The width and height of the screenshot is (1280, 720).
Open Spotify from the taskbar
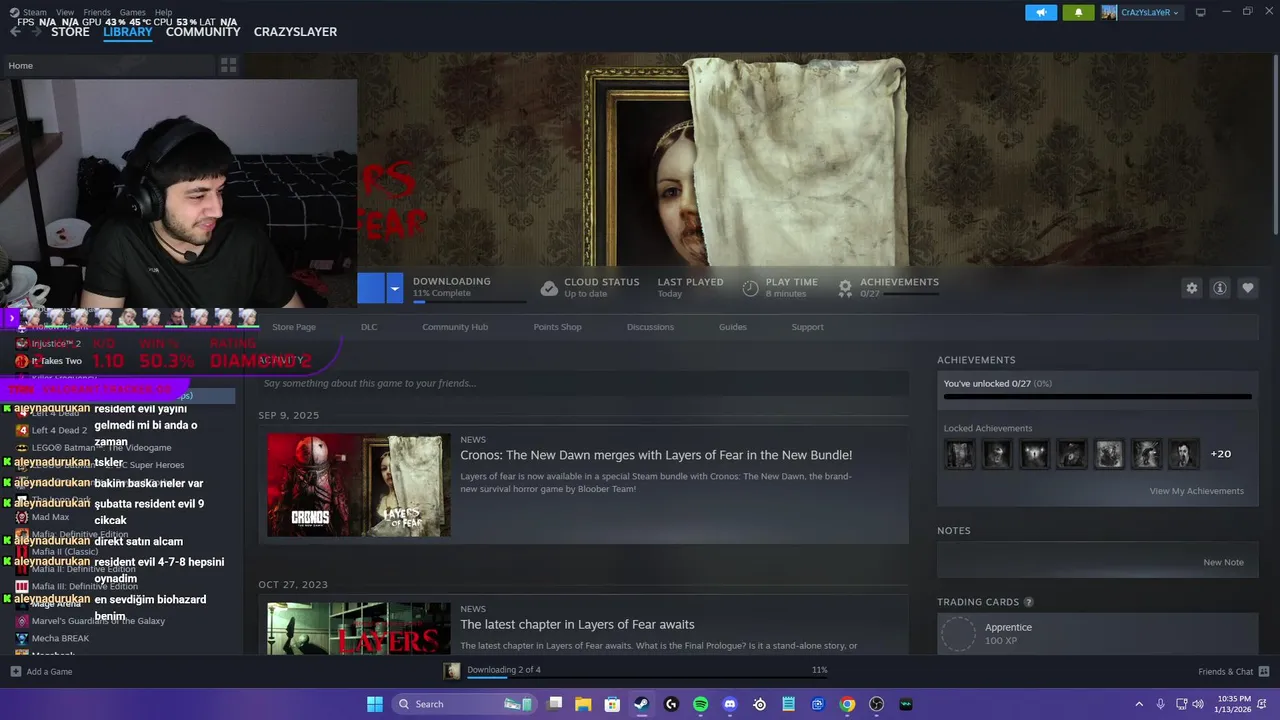(700, 704)
